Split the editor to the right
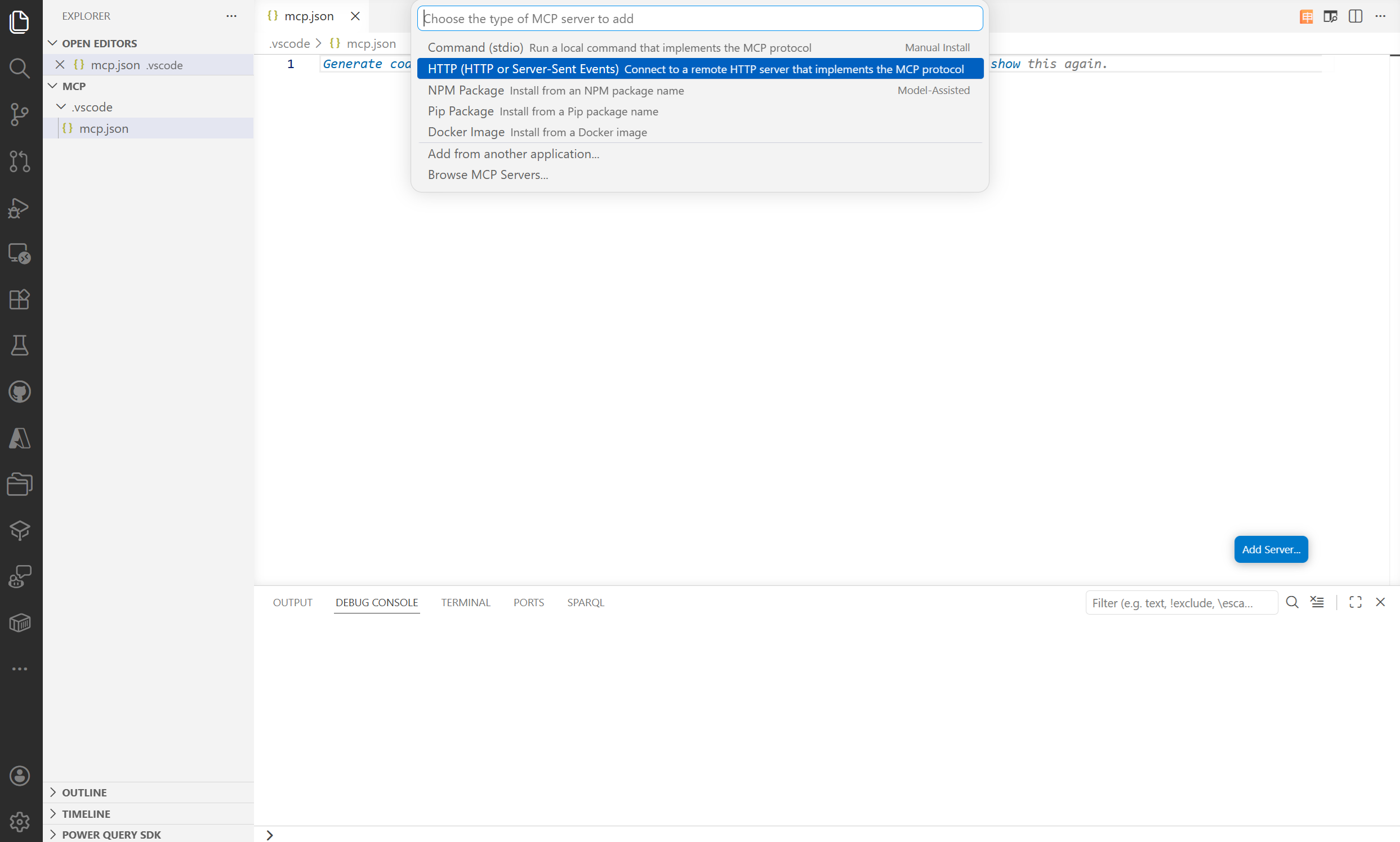Image resolution: width=1400 pixels, height=842 pixels. 1356,16
